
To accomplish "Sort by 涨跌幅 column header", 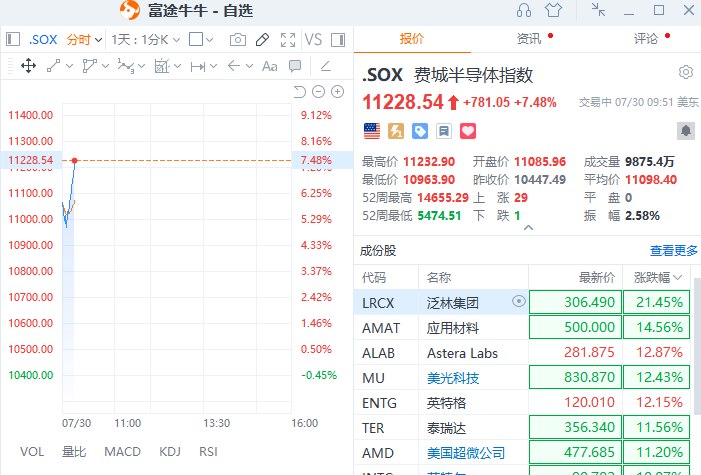I will click(x=657, y=278).
